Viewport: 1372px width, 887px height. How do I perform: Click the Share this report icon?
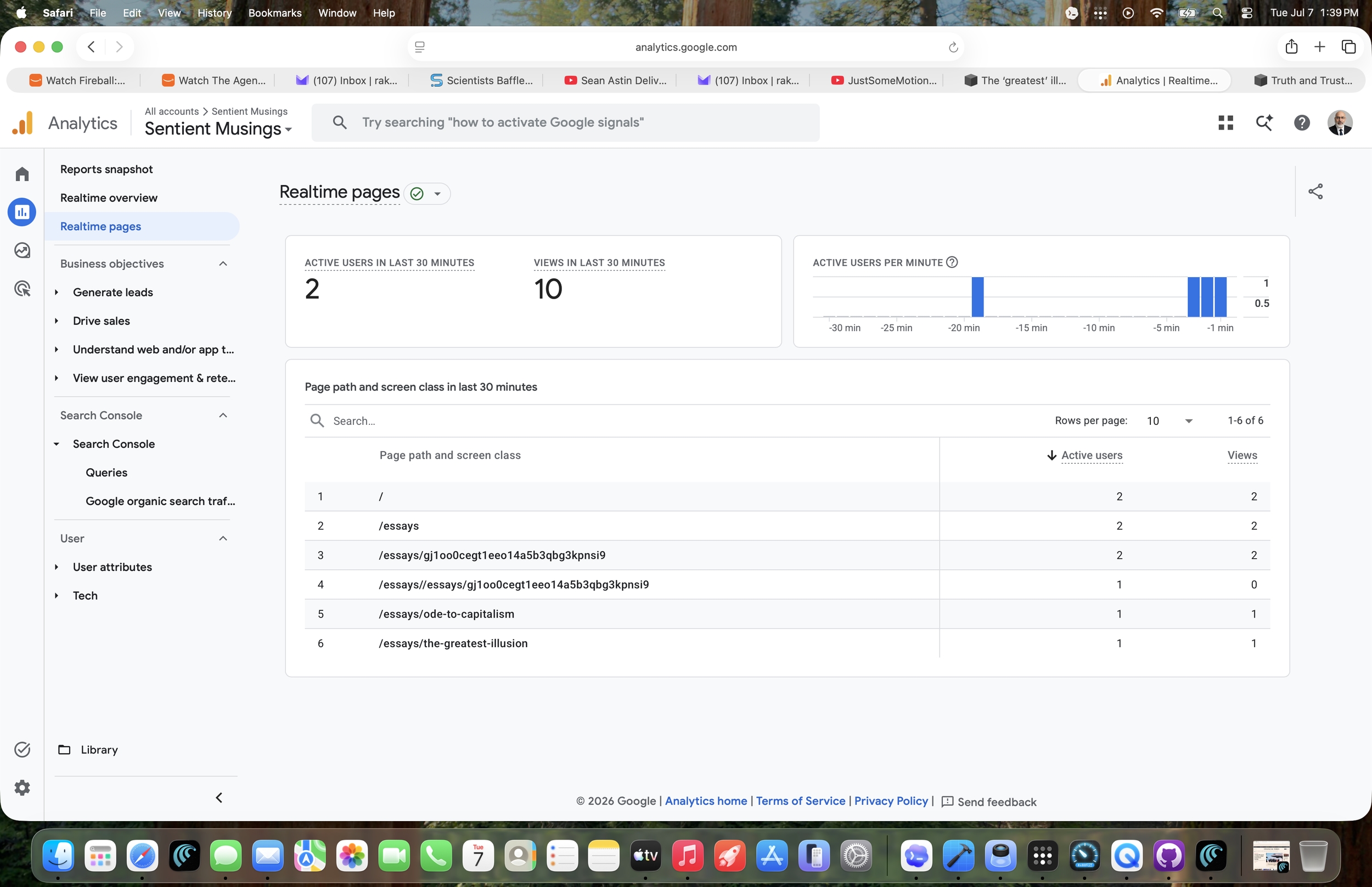1315,191
